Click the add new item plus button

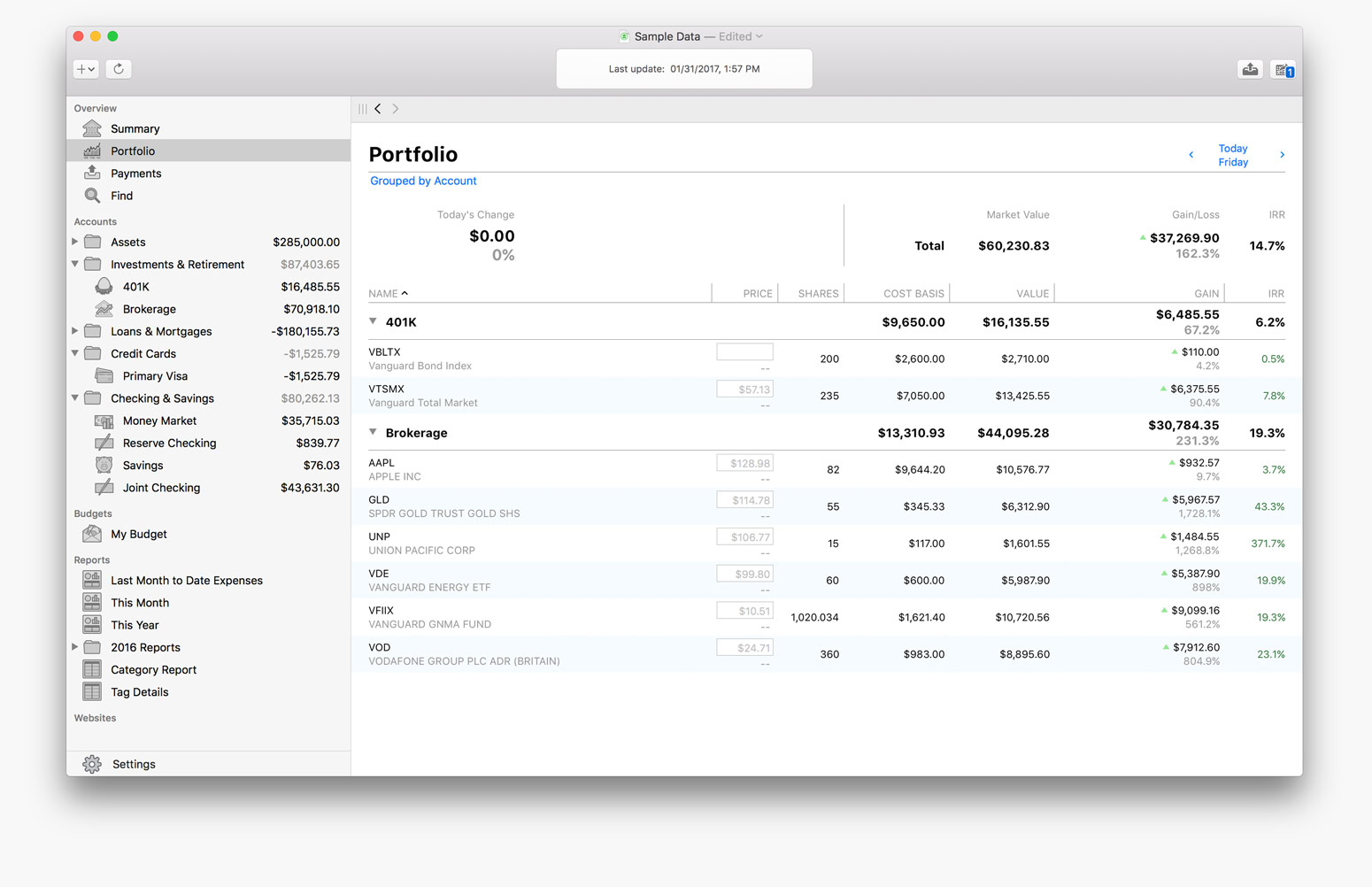click(86, 69)
